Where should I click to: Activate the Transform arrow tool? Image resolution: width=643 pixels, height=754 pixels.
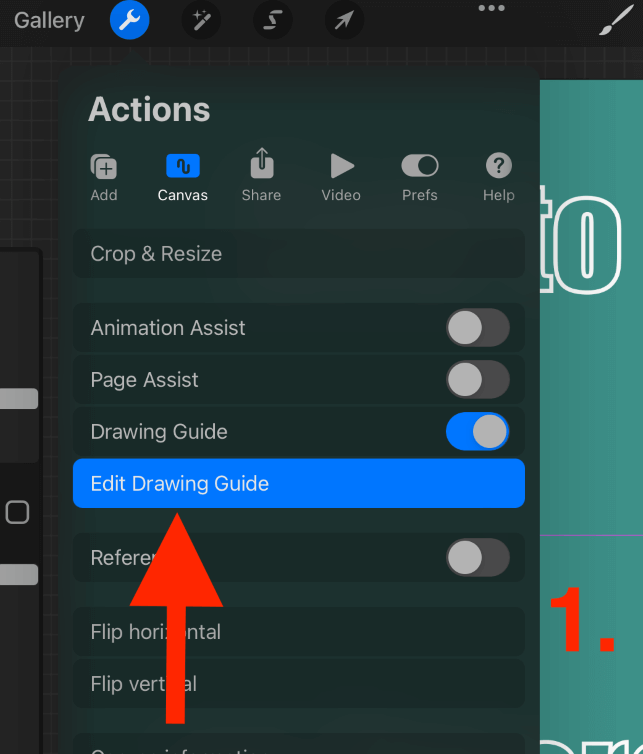pos(344,20)
